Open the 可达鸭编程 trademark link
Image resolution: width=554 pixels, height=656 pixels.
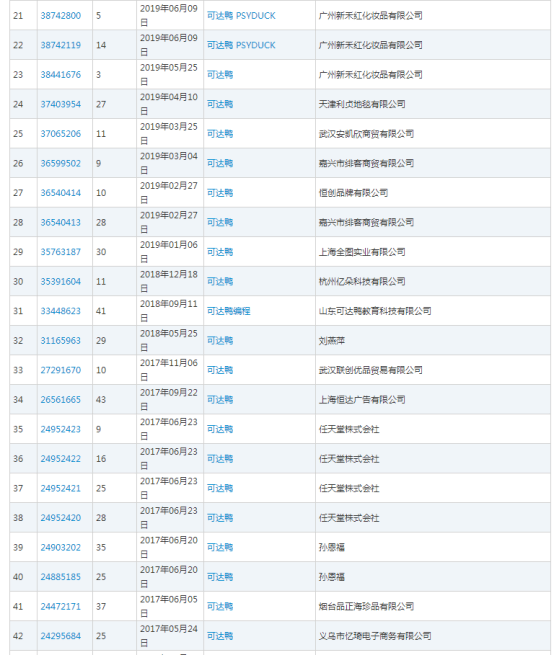click(x=228, y=311)
